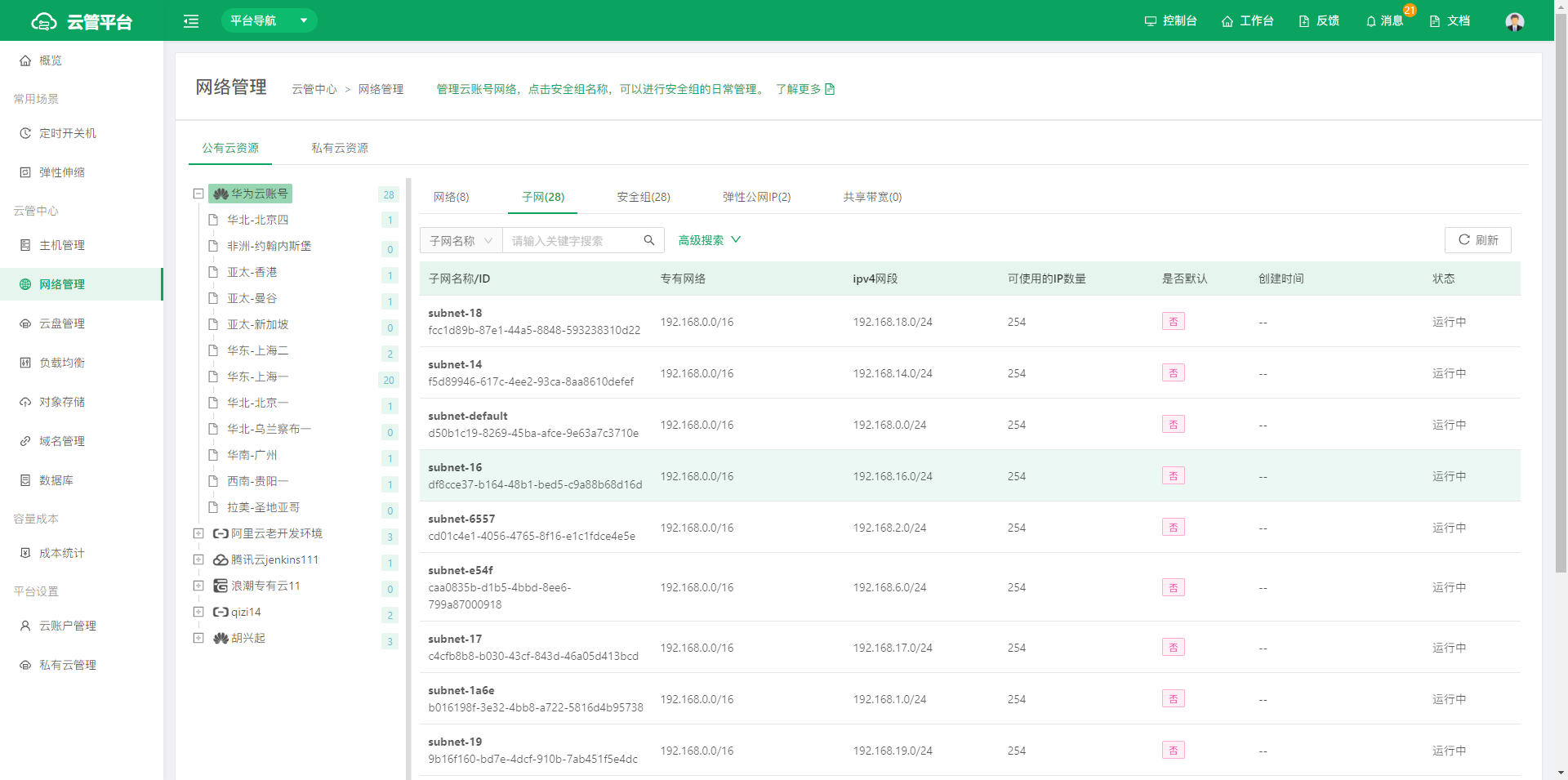Open 定时开关机 in sidebar

[x=82, y=133]
